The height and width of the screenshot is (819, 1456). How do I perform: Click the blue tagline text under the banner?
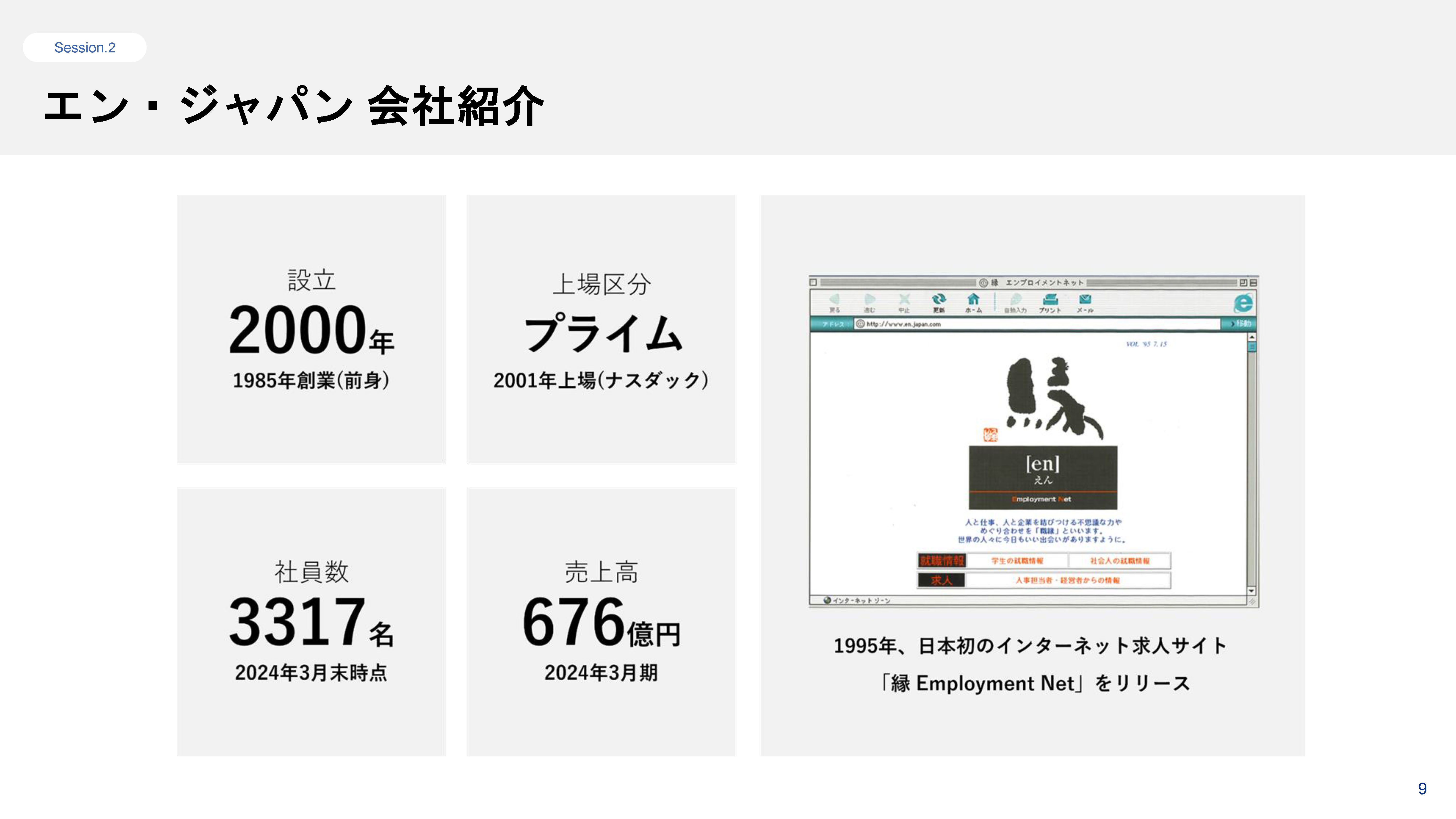1042,531
